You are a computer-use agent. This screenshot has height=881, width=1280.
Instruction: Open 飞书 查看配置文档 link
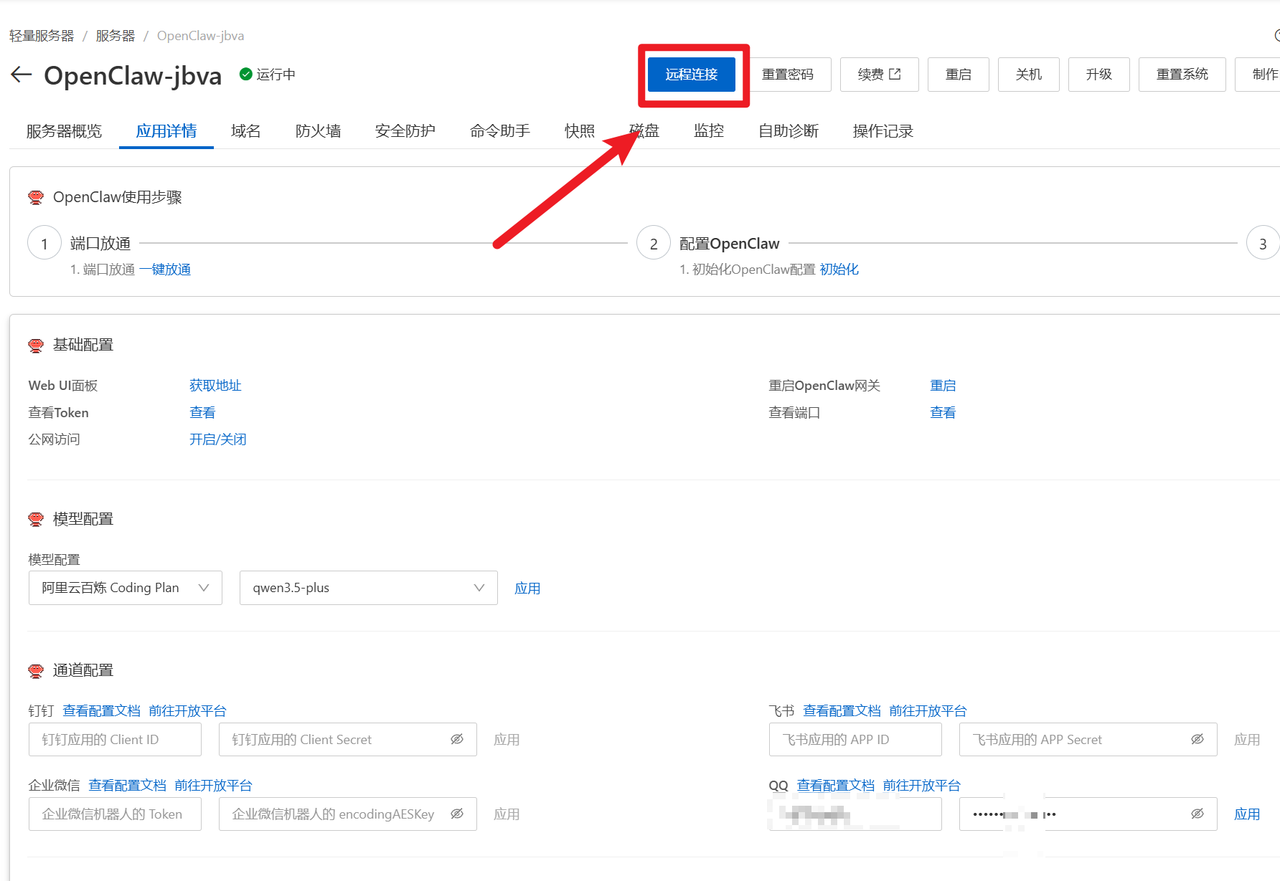click(842, 710)
